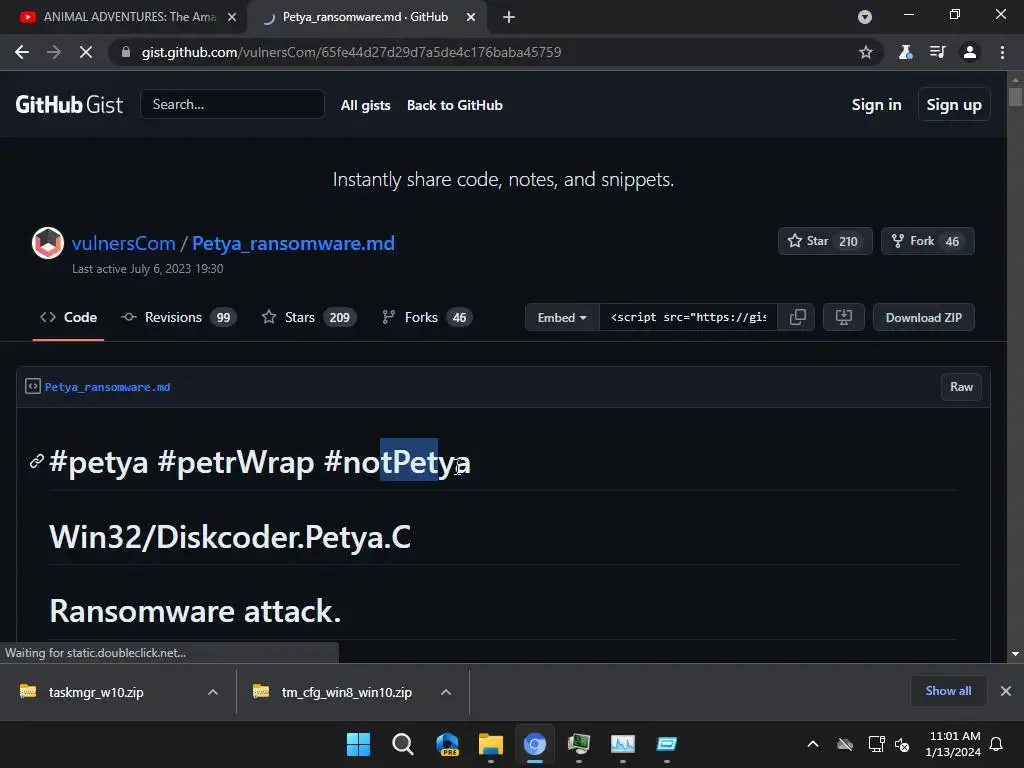
Task: Click Download ZIP
Action: pyautogui.click(x=923, y=317)
